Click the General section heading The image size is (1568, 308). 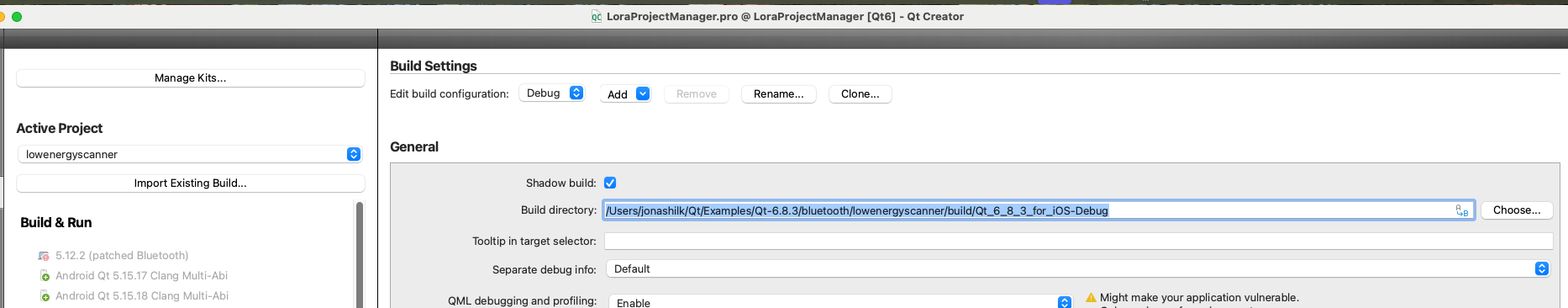[x=414, y=147]
